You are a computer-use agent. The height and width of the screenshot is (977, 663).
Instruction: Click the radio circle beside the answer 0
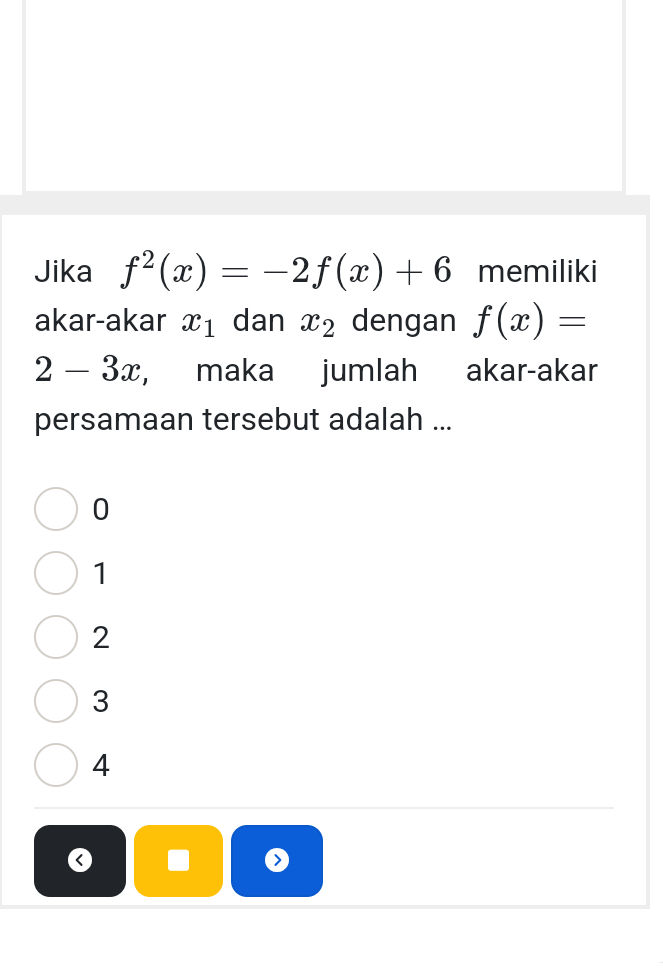(55, 509)
